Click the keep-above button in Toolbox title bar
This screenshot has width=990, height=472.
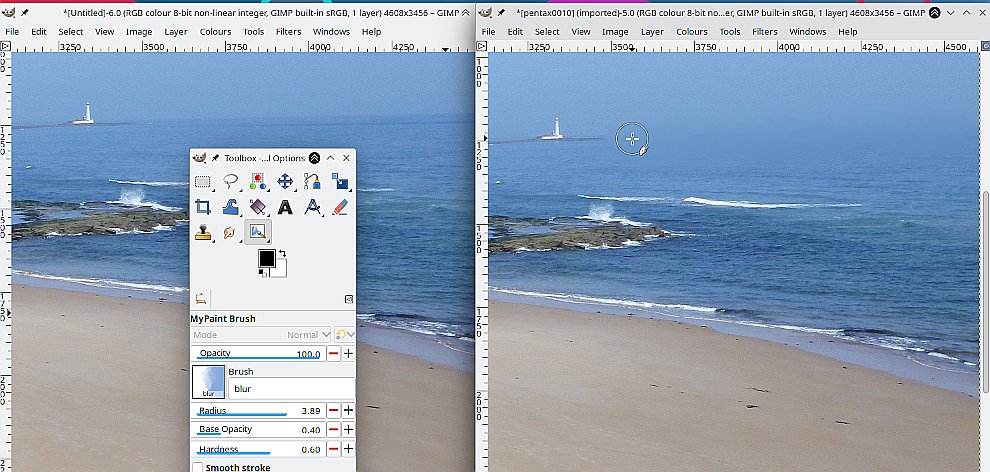314,158
